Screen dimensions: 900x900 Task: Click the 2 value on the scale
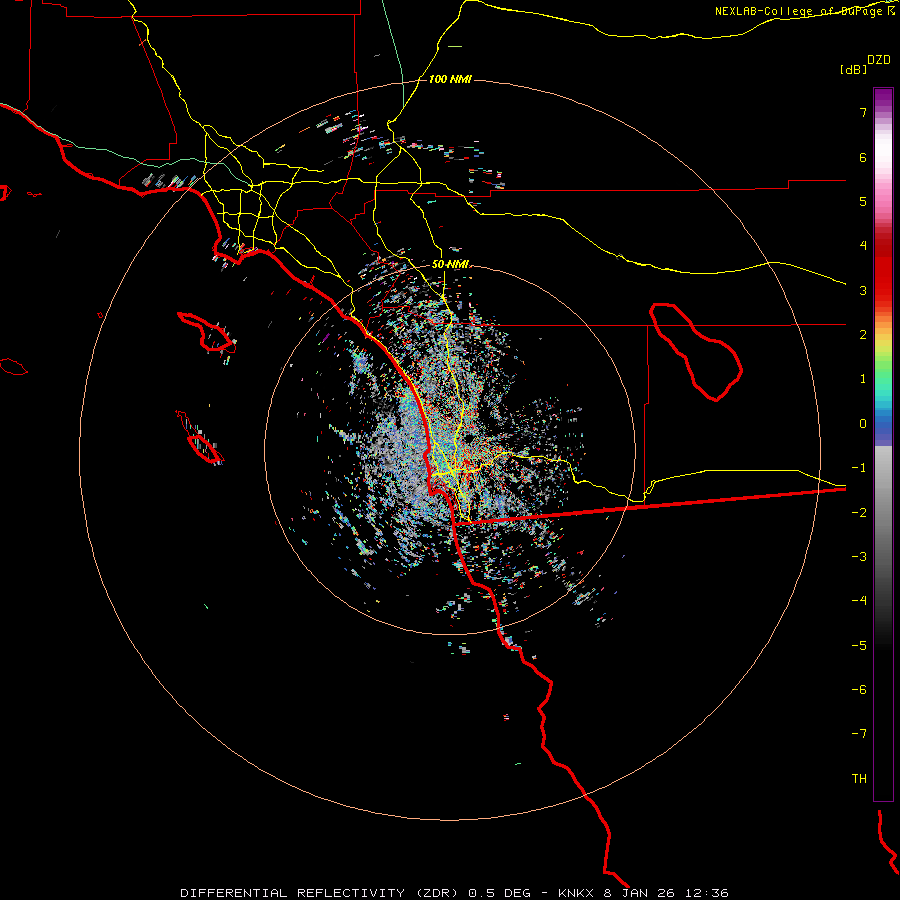[x=863, y=335]
